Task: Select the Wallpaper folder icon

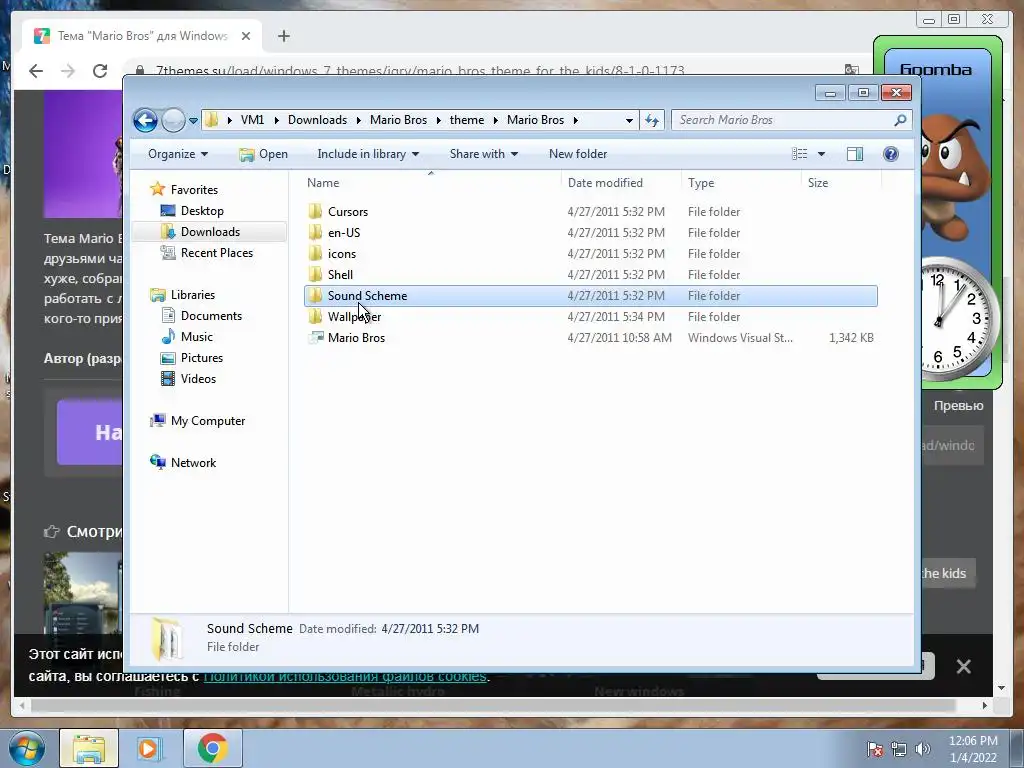Action: pos(315,316)
